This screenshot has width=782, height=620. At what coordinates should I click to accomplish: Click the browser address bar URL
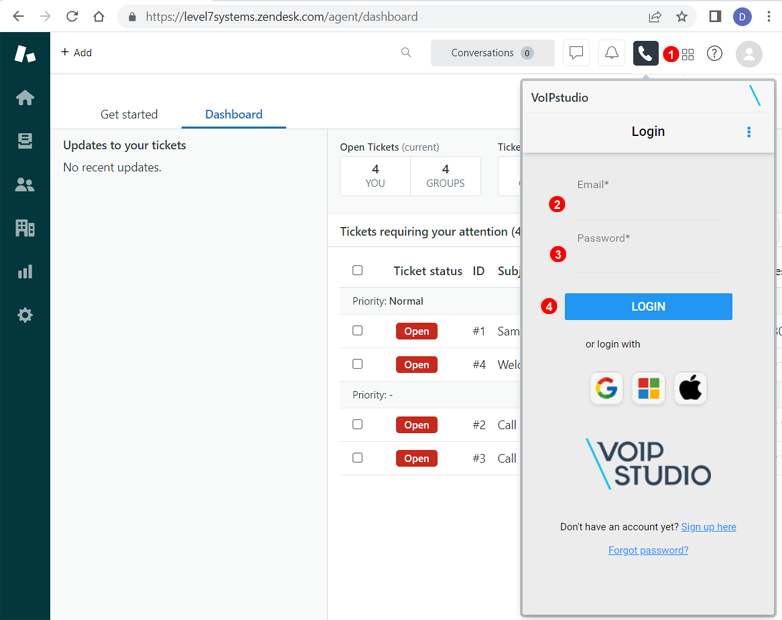(x=282, y=16)
